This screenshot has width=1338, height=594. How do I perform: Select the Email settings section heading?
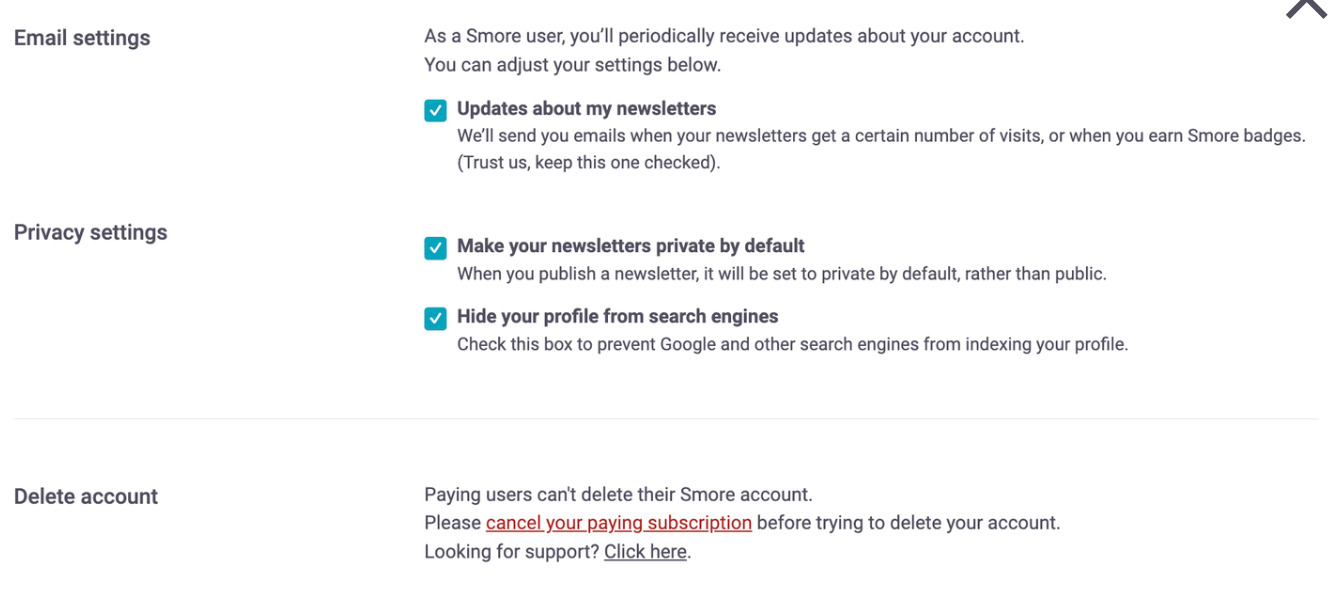(x=82, y=38)
